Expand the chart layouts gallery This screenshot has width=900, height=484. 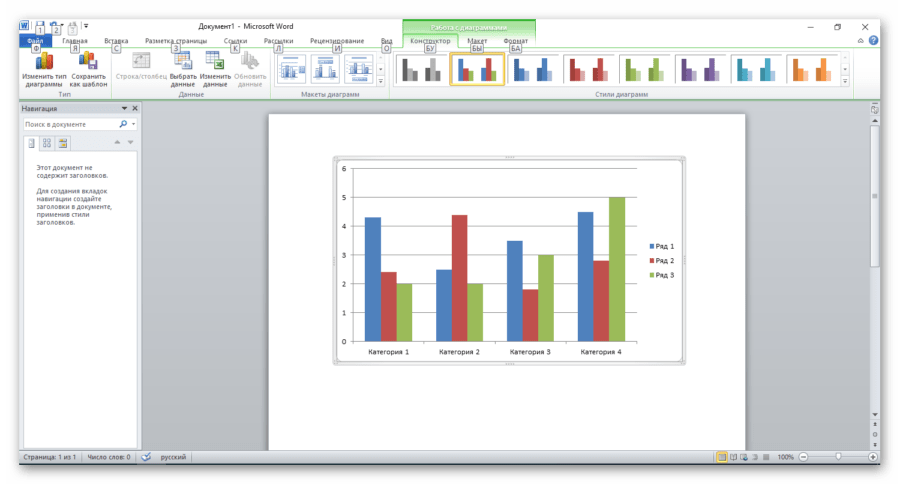380,81
